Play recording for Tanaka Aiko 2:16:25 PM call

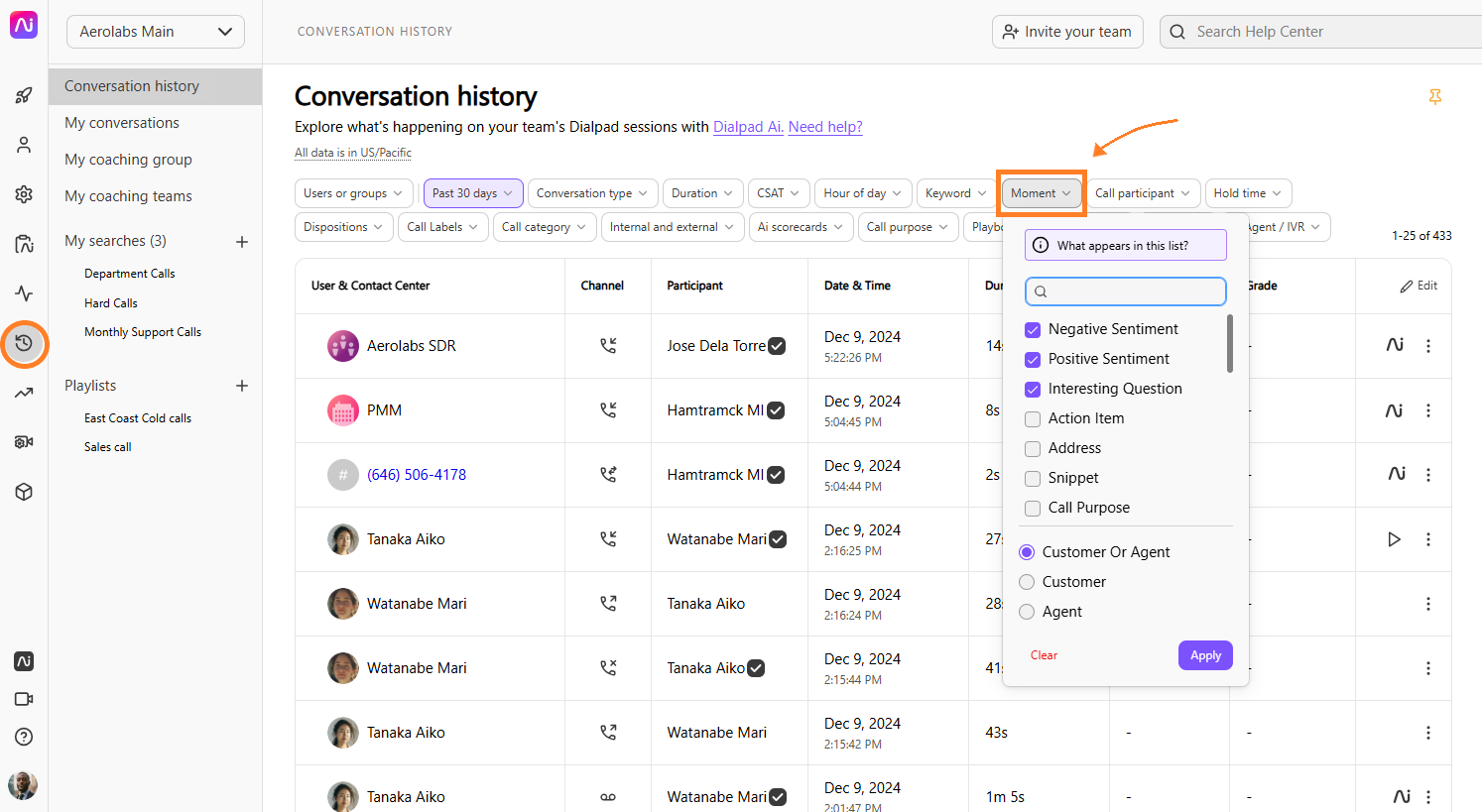coord(1394,539)
